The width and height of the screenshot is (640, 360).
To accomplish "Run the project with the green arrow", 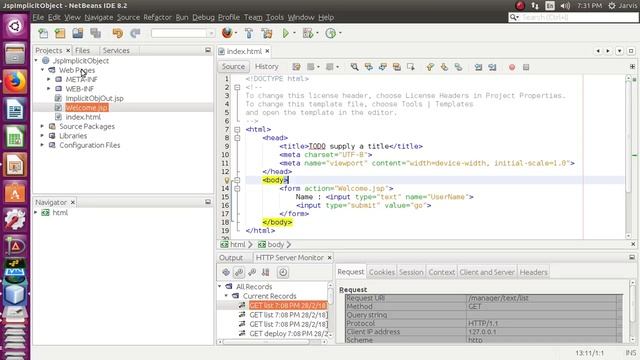I will click(286, 33).
